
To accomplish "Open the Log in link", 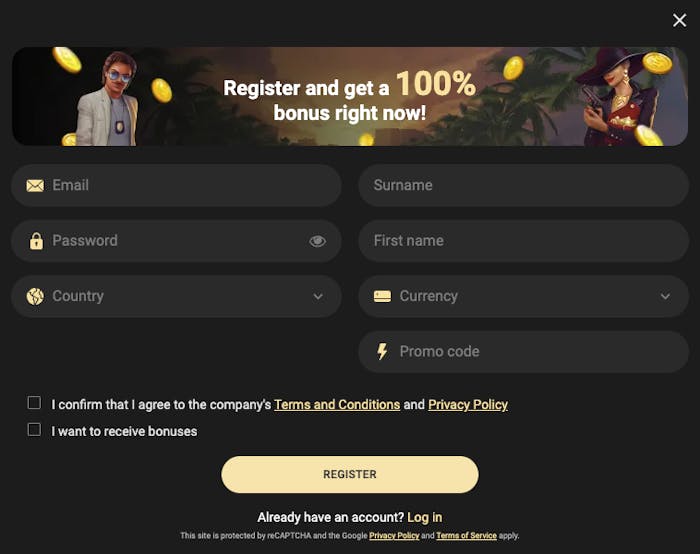I will pos(424,517).
